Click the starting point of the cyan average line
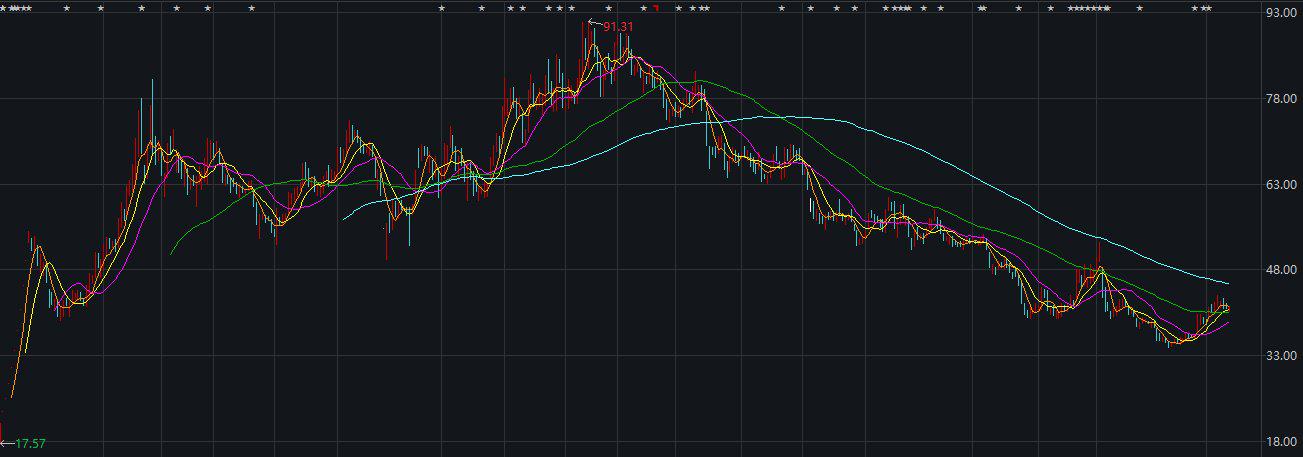Image resolution: width=1303 pixels, height=457 pixels. [x=343, y=219]
